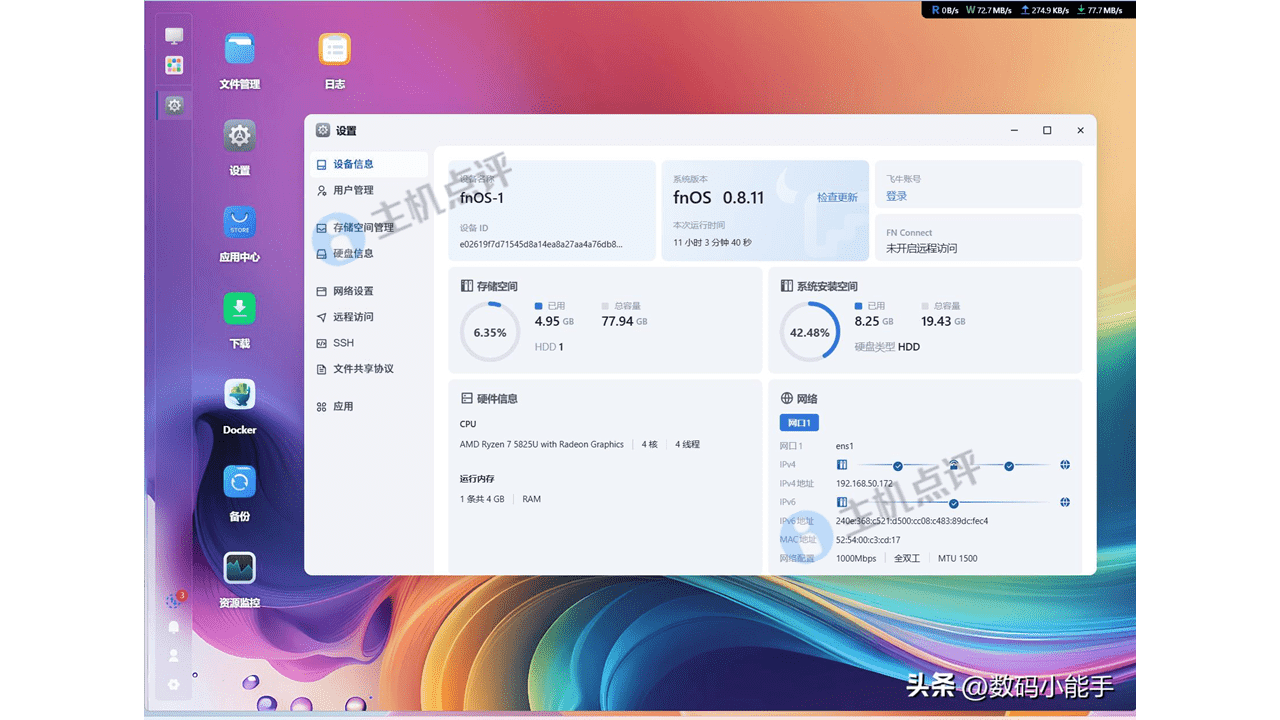The image size is (1280, 720).
Task: Click the notification bell in the left dock
Action: click(x=174, y=627)
